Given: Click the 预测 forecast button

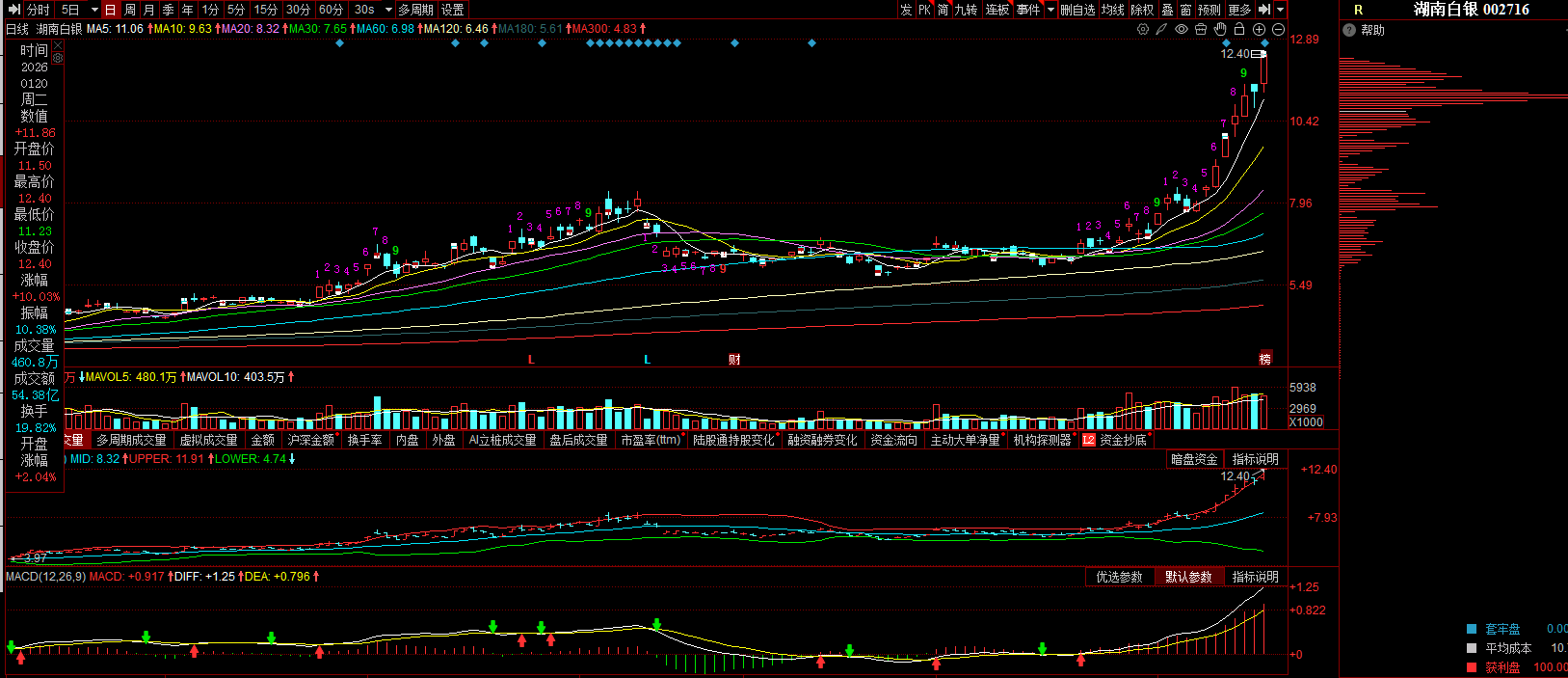Looking at the screenshot, I should [1209, 10].
